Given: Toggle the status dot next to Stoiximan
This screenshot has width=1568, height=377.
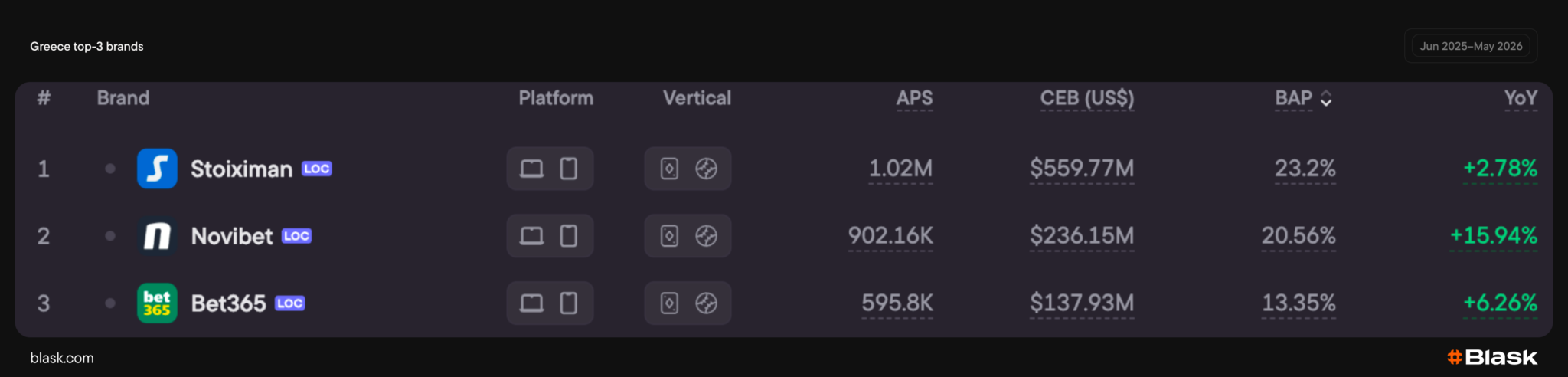Looking at the screenshot, I should tap(110, 169).
